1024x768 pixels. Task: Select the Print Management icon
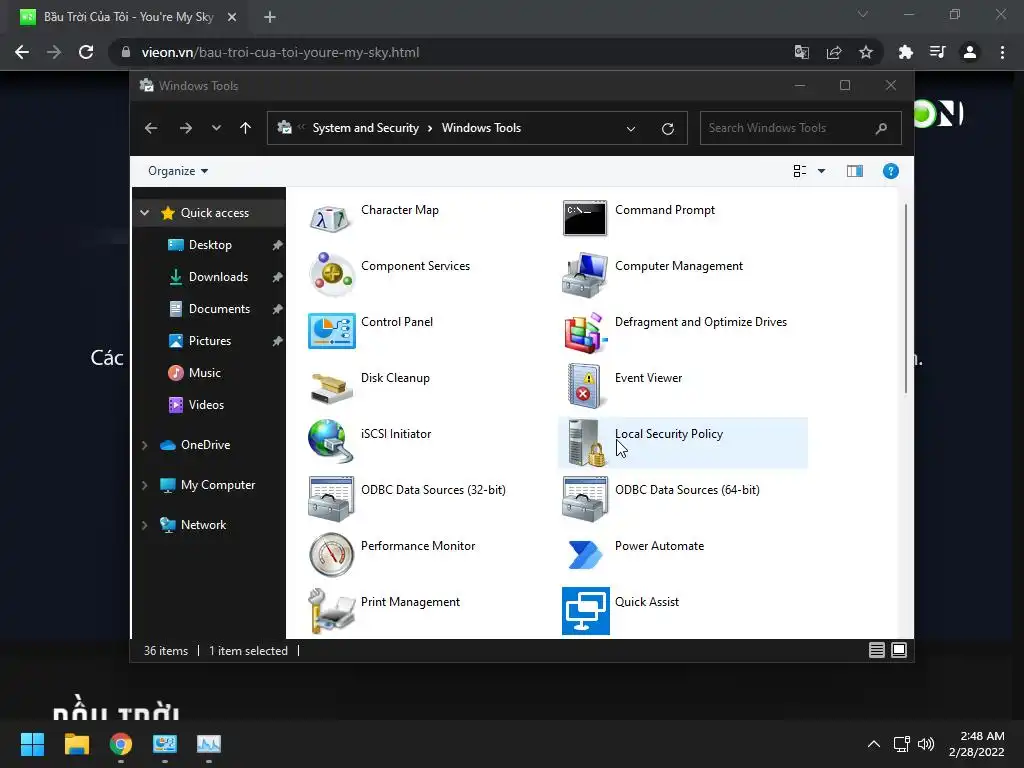pyautogui.click(x=331, y=611)
